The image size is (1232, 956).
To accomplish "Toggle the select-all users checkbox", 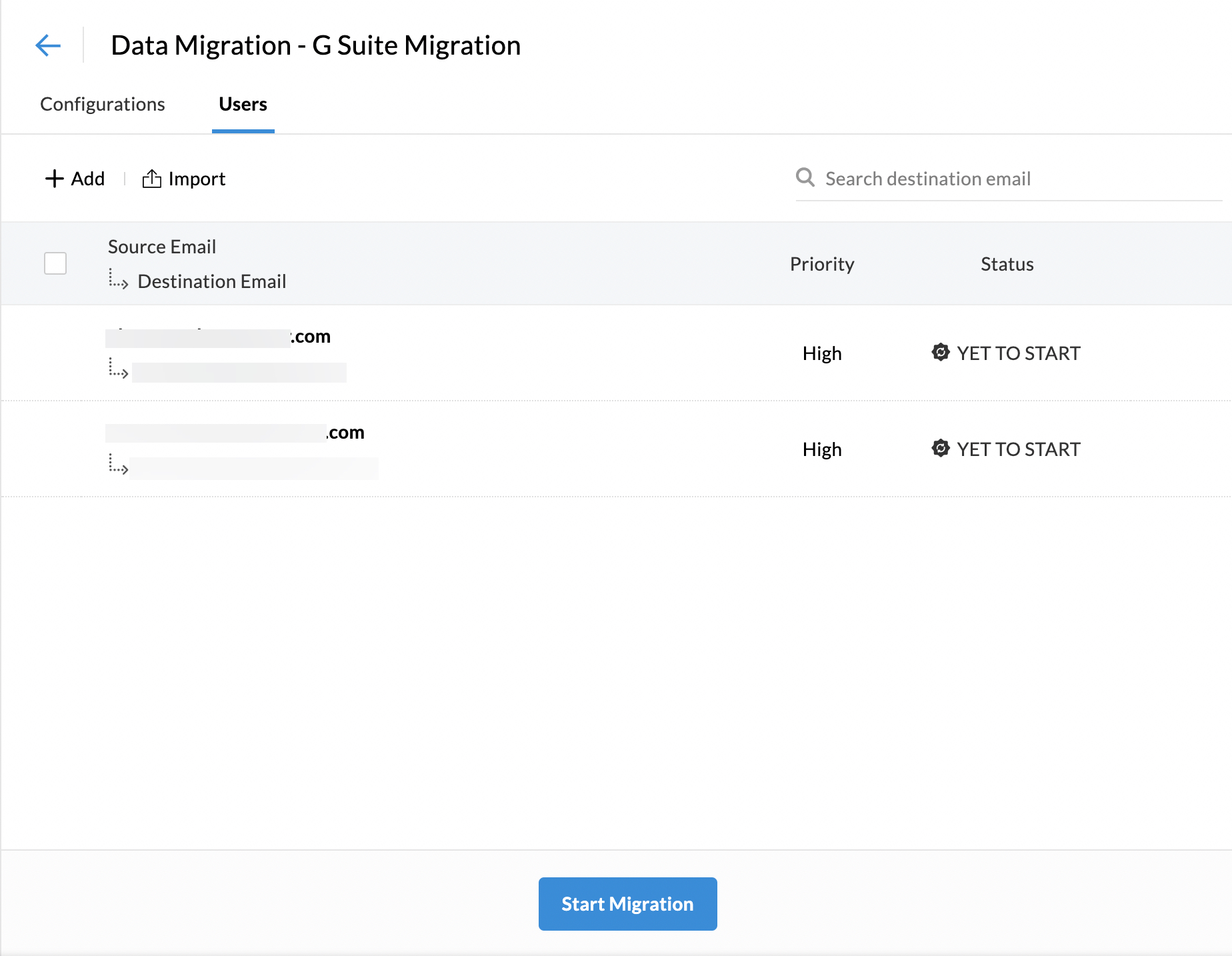I will (x=55, y=263).
